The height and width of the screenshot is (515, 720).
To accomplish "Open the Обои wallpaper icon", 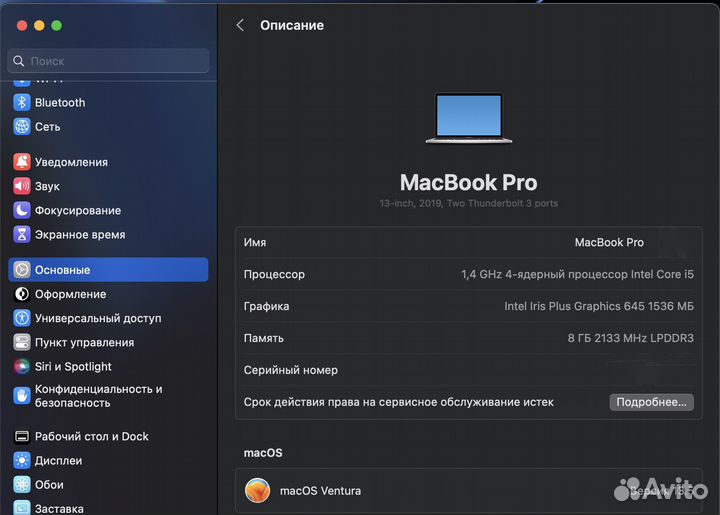I will pos(22,485).
